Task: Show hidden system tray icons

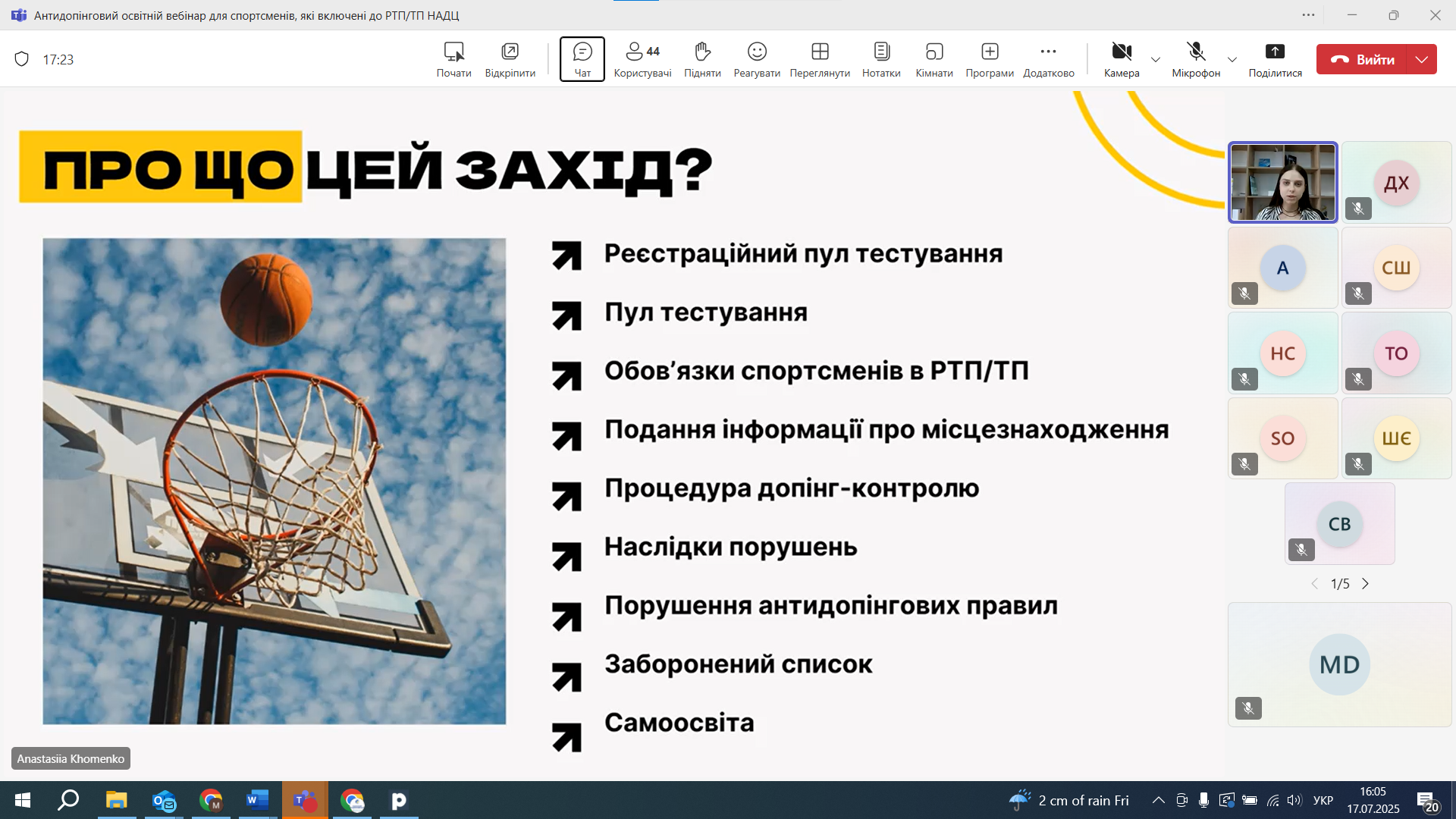Action: pyautogui.click(x=1158, y=800)
